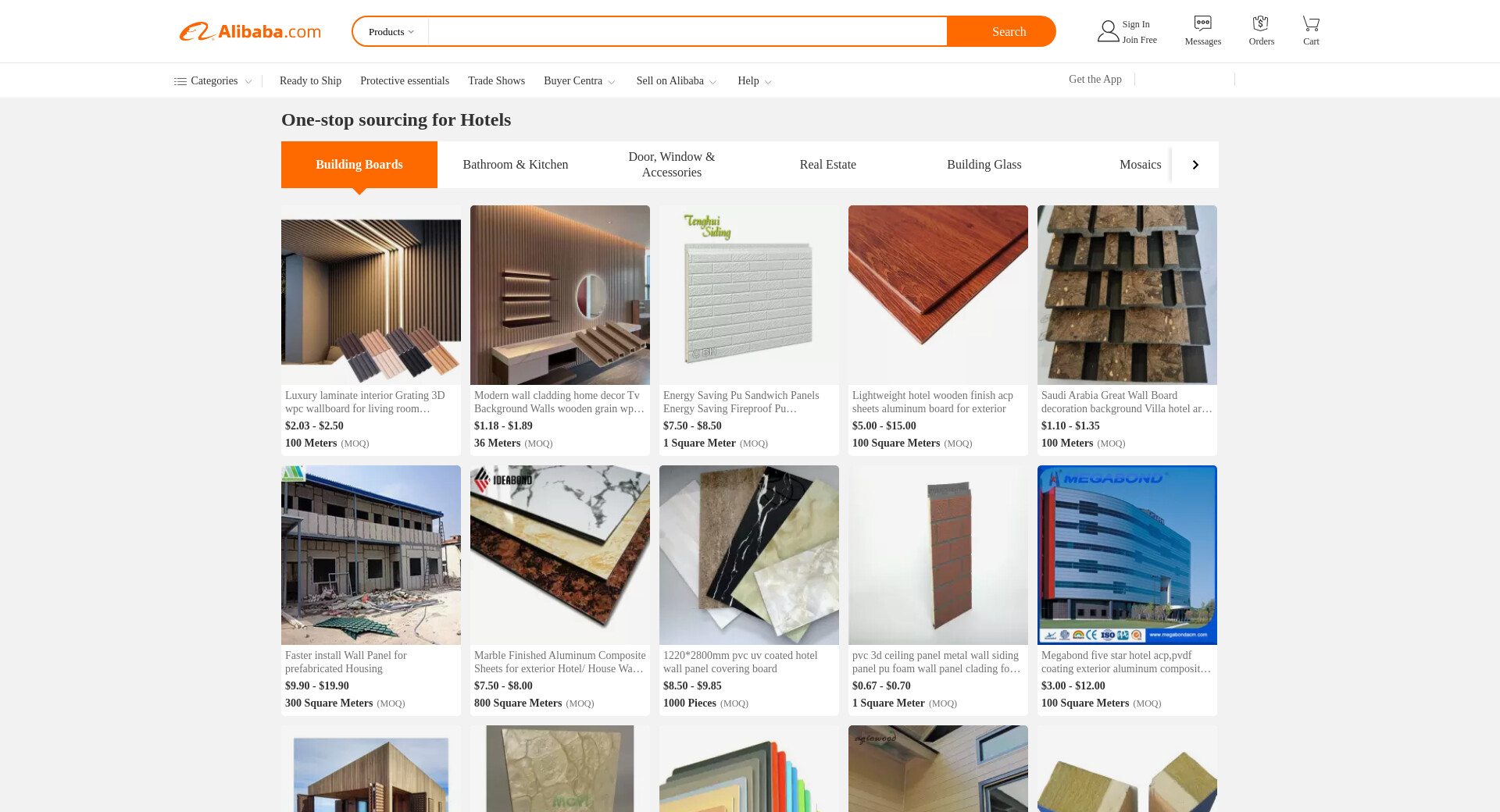Click the Megabond five star hotel title

pyautogui.click(x=1127, y=662)
